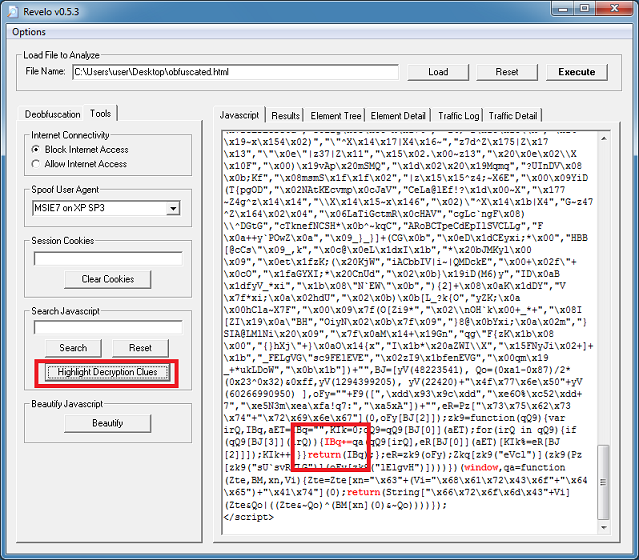This screenshot has height=560, width=639.
Task: Open the Element Tree tab
Action: 336,116
